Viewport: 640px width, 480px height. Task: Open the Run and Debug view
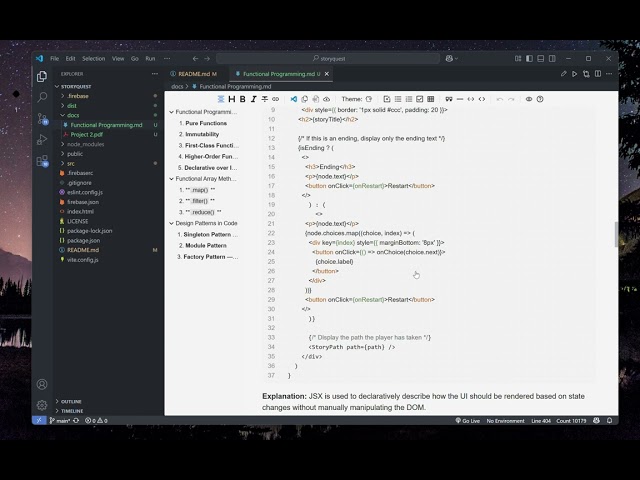coord(42,140)
